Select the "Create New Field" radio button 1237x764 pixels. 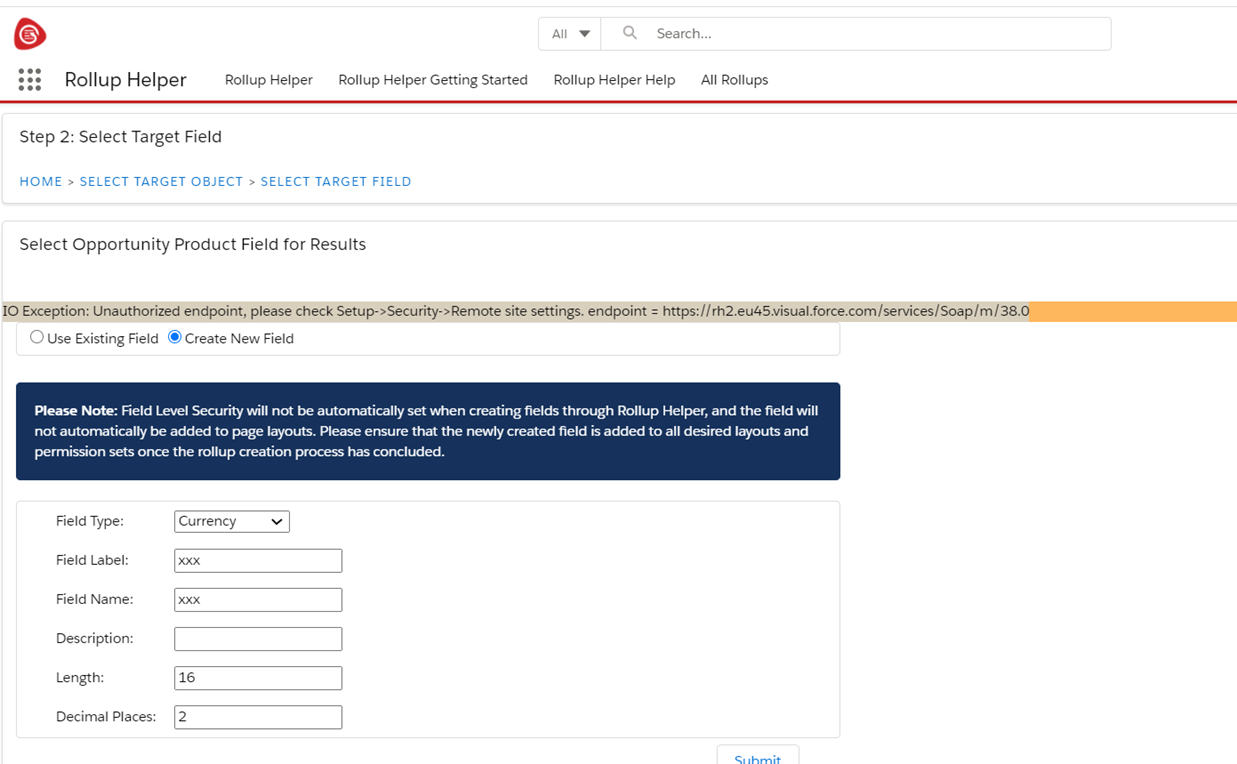tap(174, 338)
